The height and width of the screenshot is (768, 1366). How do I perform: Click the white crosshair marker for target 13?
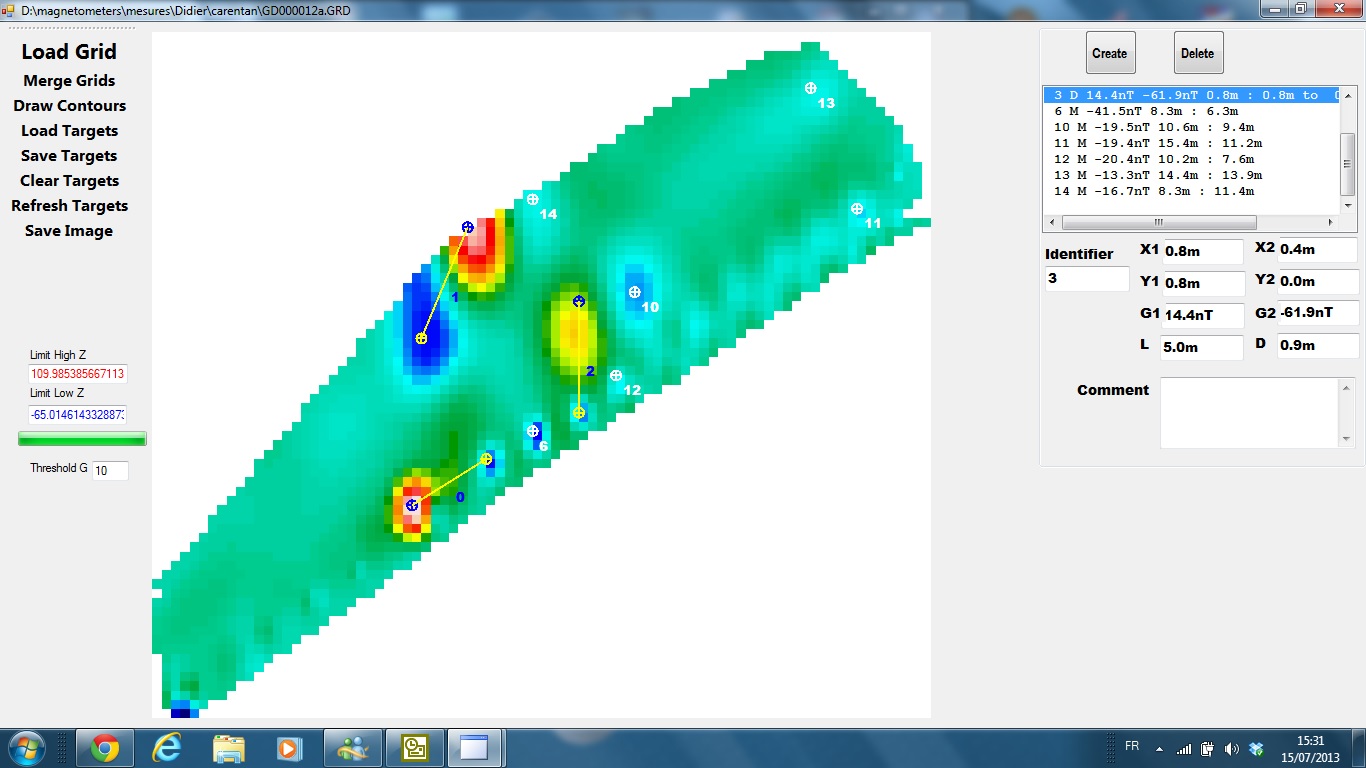click(811, 88)
